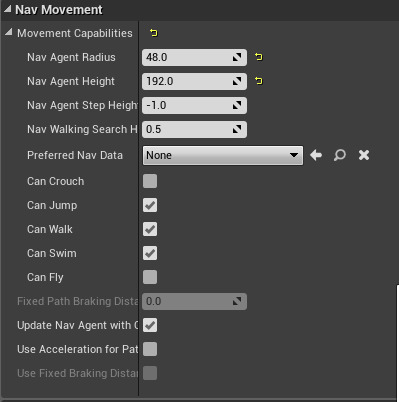Clear the Preferred Nav Data value
The width and height of the screenshot is (399, 402).
(364, 155)
